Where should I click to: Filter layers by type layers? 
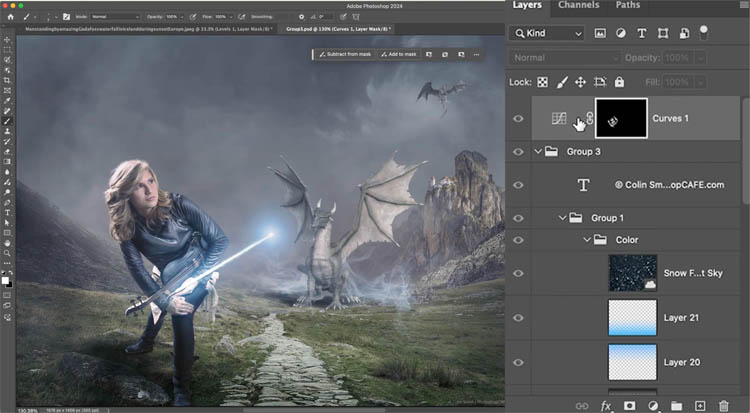click(642, 33)
